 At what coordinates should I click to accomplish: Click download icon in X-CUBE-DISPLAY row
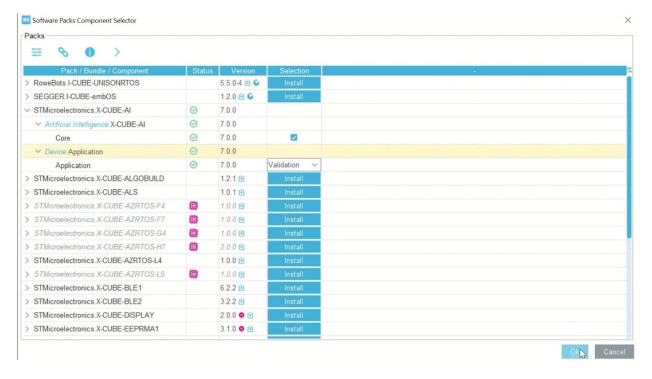pos(250,315)
